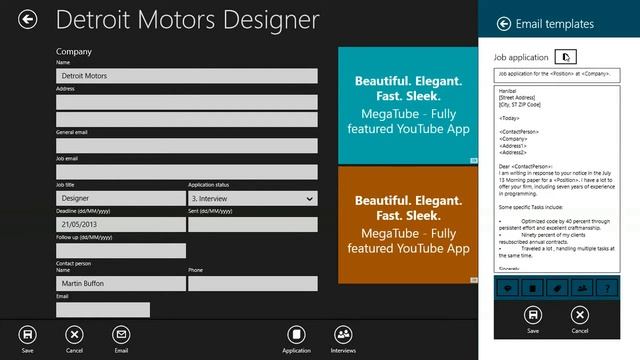This screenshot has width=640, height=360.
Task: Click the Email templates panel title
Action: (555, 24)
